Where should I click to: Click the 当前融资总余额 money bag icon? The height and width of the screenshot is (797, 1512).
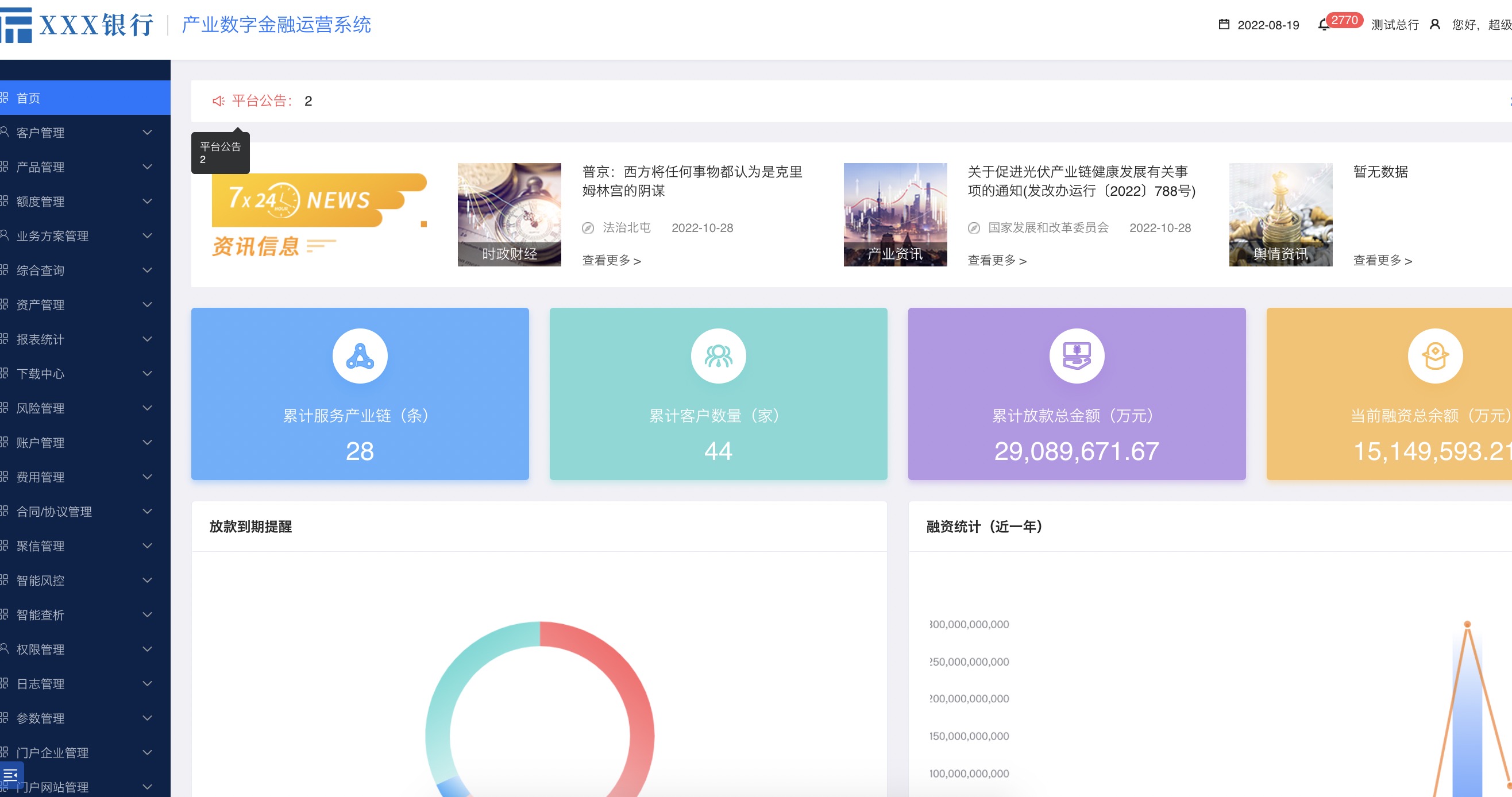pyautogui.click(x=1435, y=356)
